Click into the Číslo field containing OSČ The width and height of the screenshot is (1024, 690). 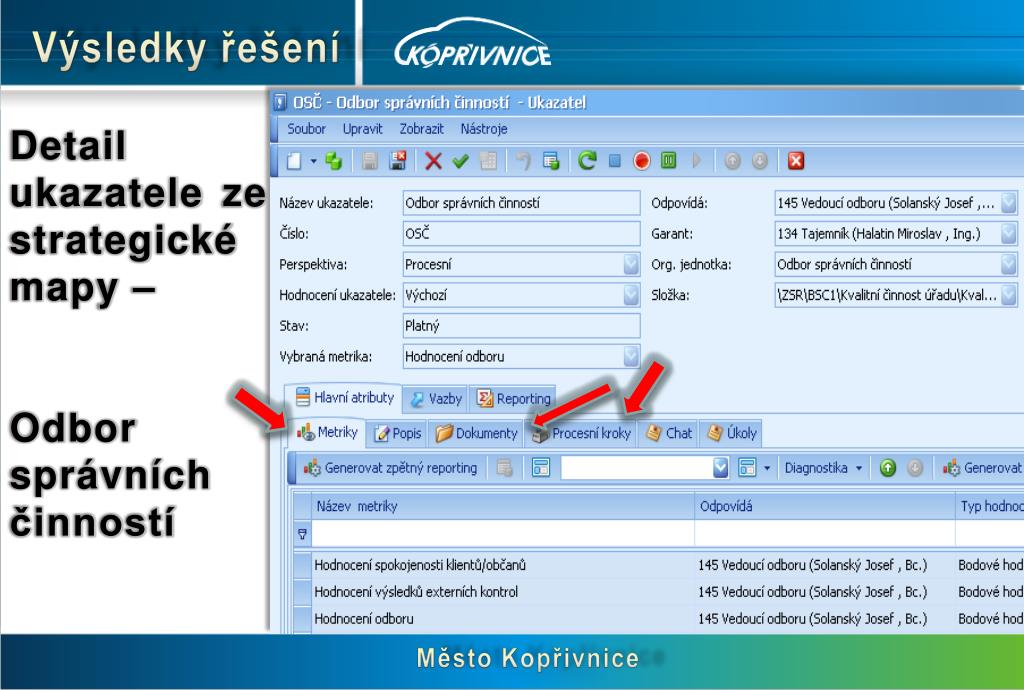tap(521, 234)
